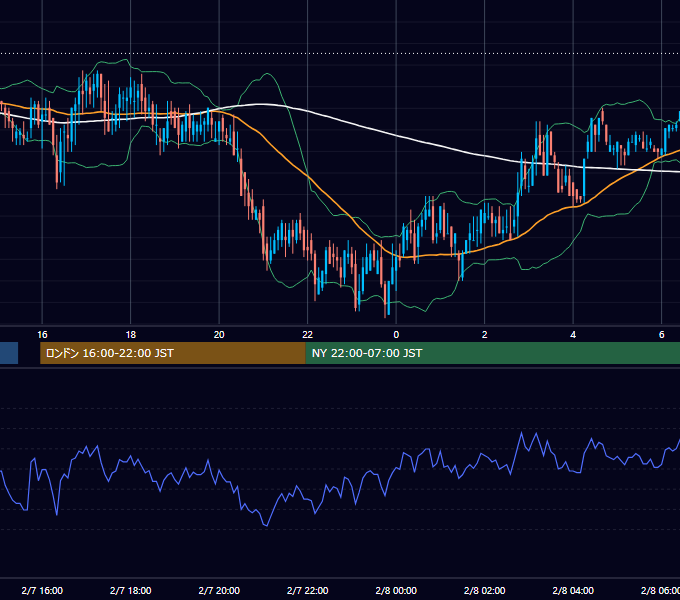This screenshot has height=600, width=680.
Task: Click the 6 hour label on price chart axis
Action: 661,335
